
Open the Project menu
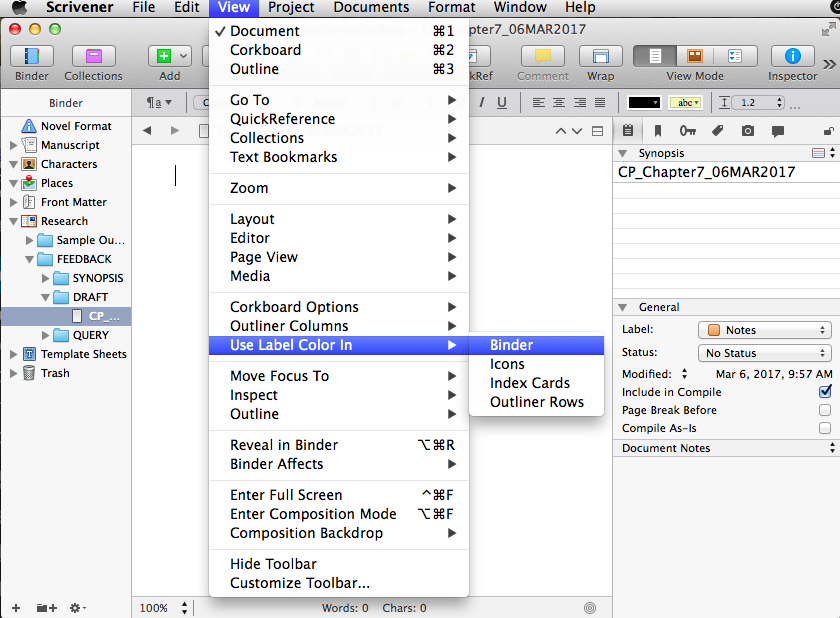coord(291,7)
